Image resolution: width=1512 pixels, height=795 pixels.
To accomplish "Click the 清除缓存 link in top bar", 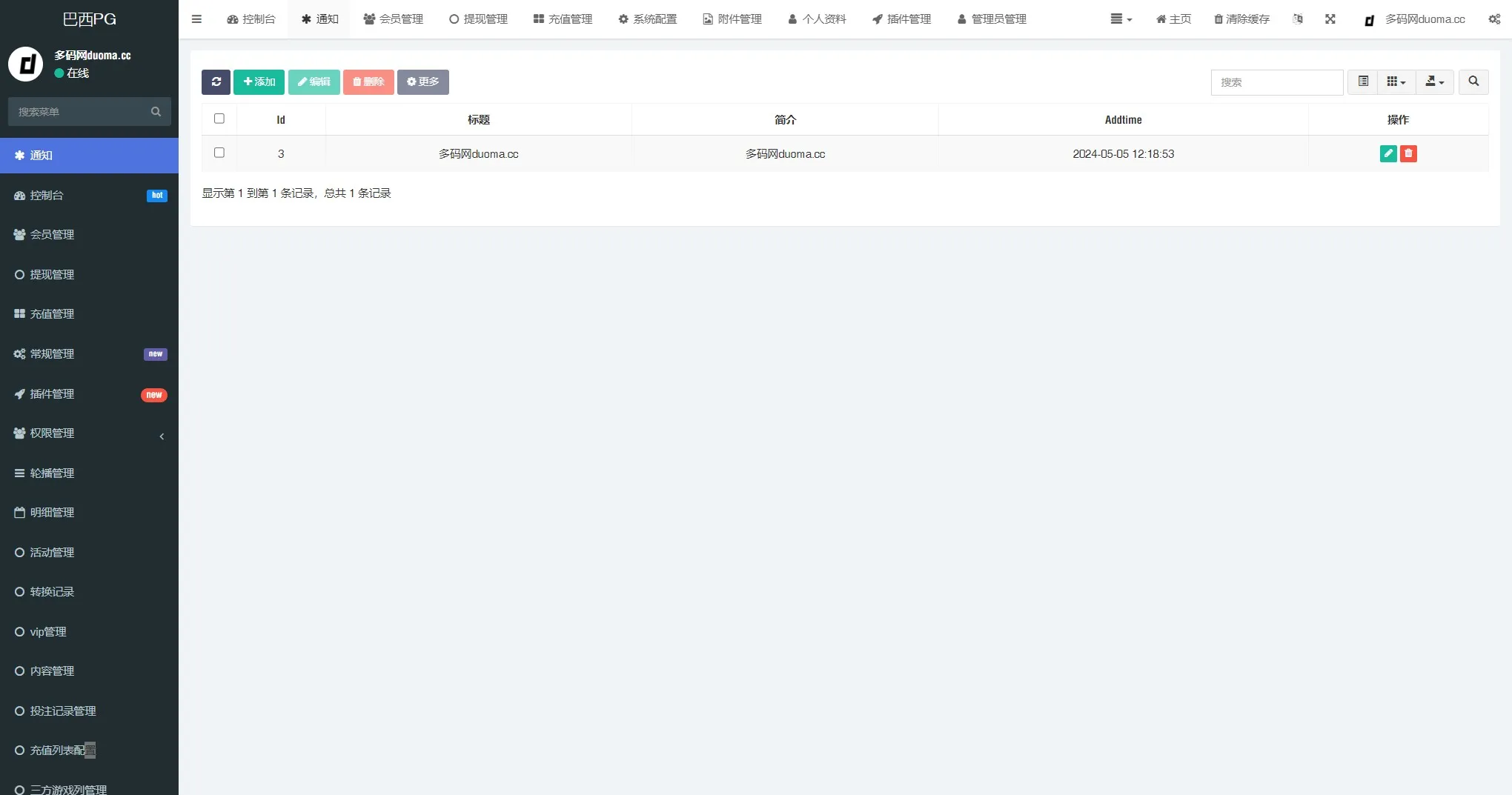I will click(1241, 19).
